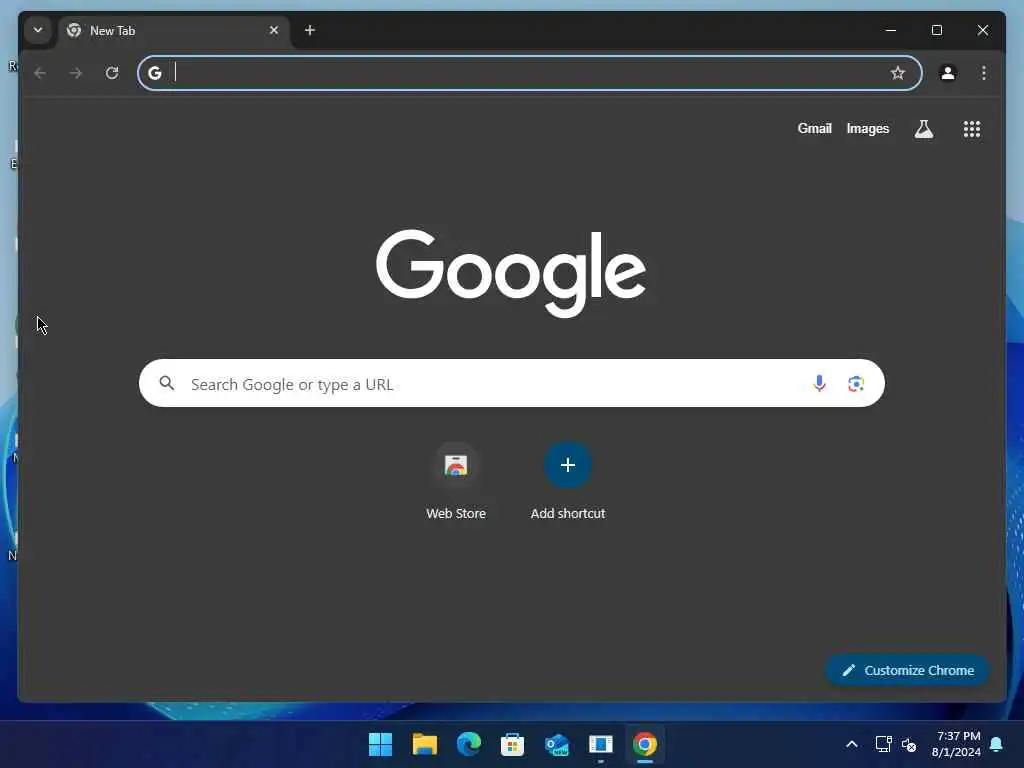Viewport: 1024px width, 768px height.
Task: Search by image with Lens icon
Action: [856, 383]
